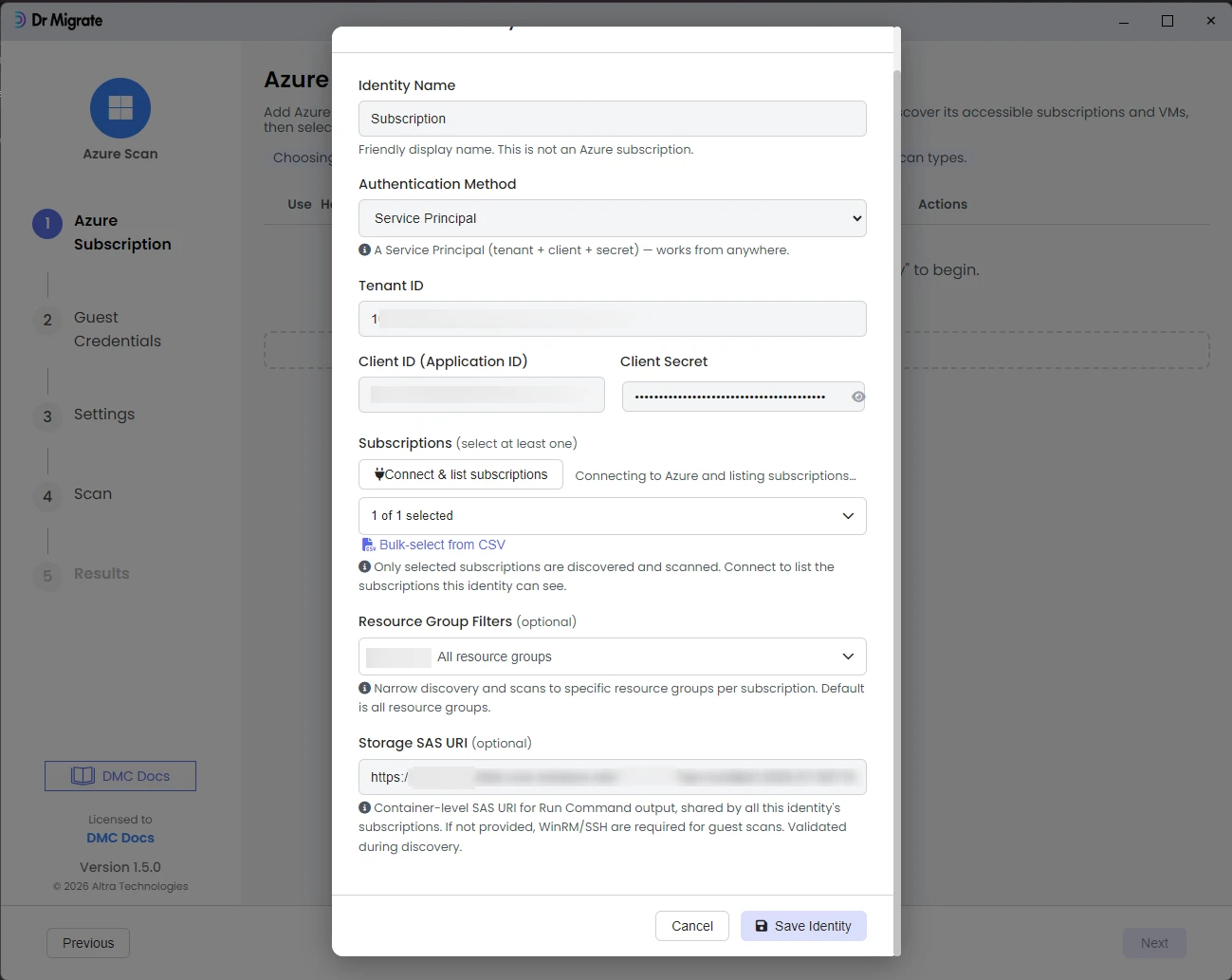Click Connect & list subscriptions button

coord(461,474)
